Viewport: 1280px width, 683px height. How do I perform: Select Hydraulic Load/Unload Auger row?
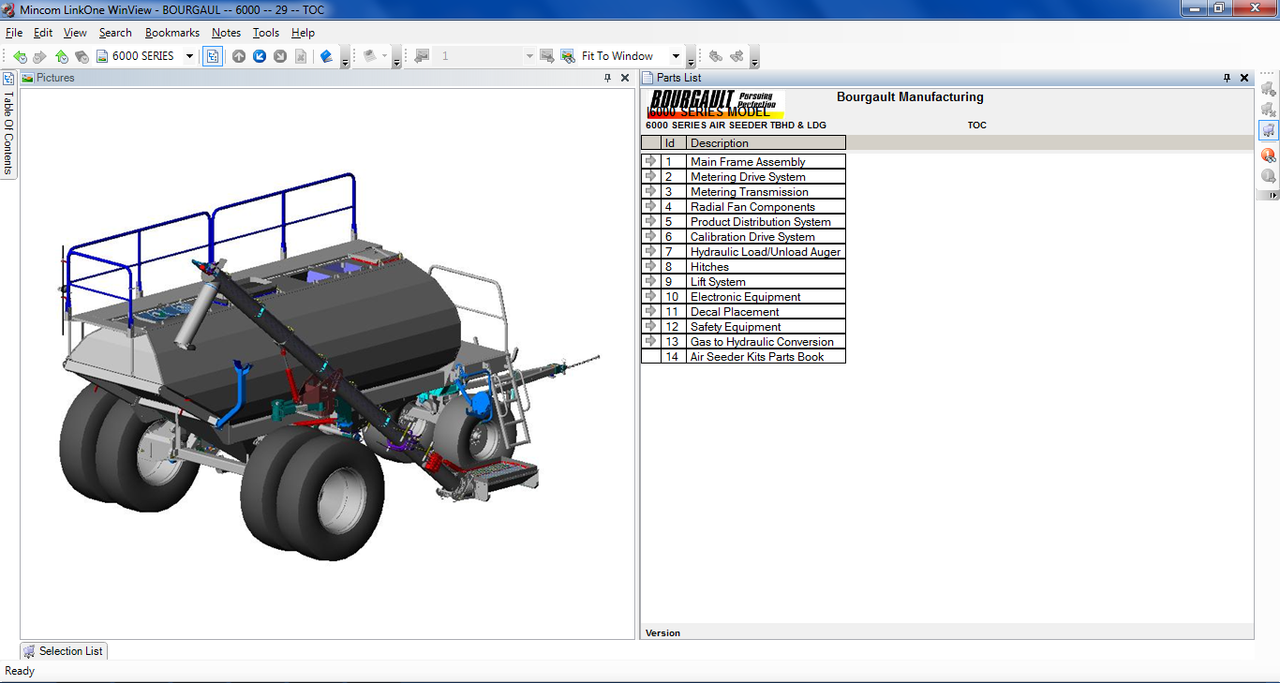pos(743,251)
